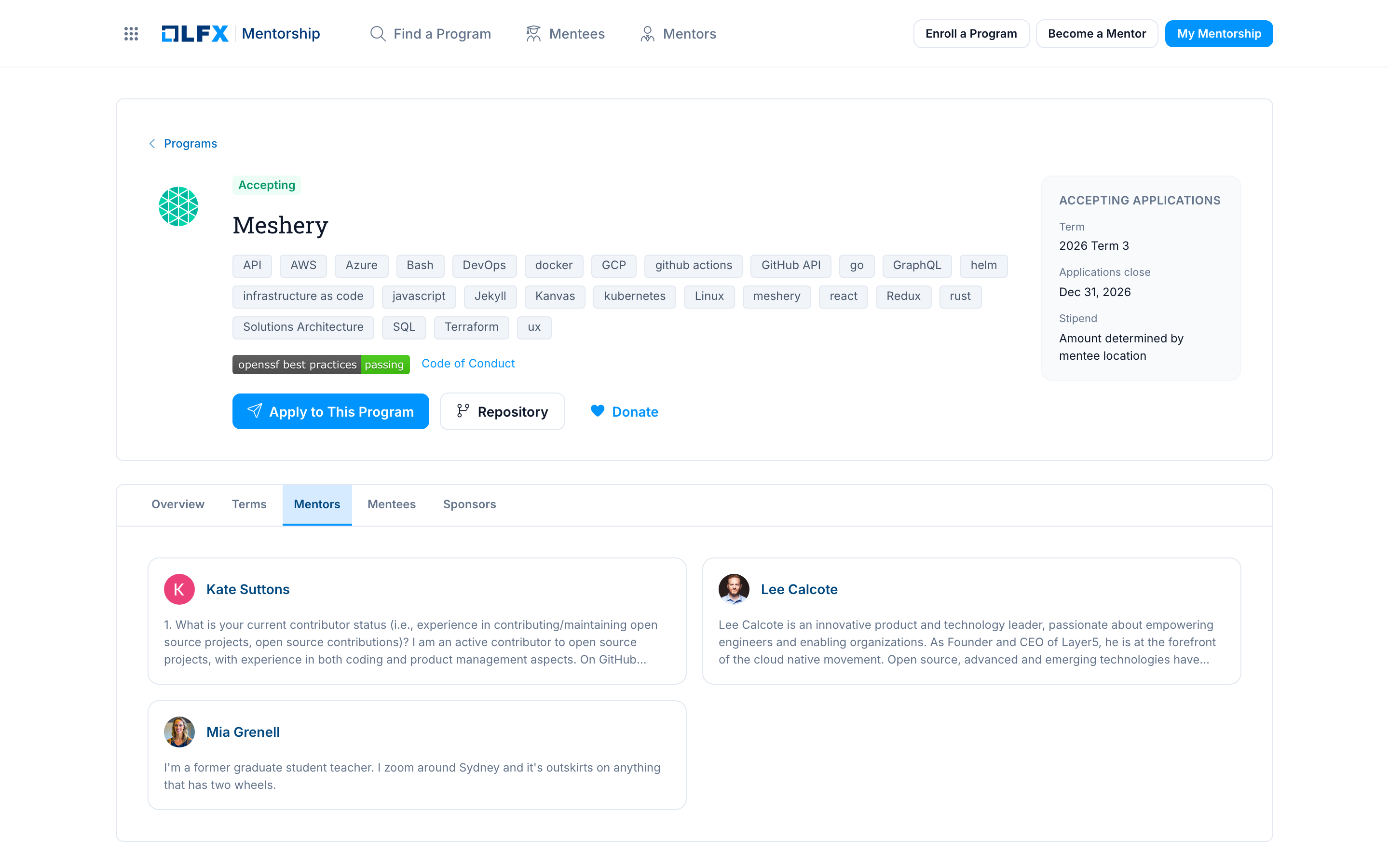Select the Mentors tab
Screen dimensions: 1389x868
(317, 504)
